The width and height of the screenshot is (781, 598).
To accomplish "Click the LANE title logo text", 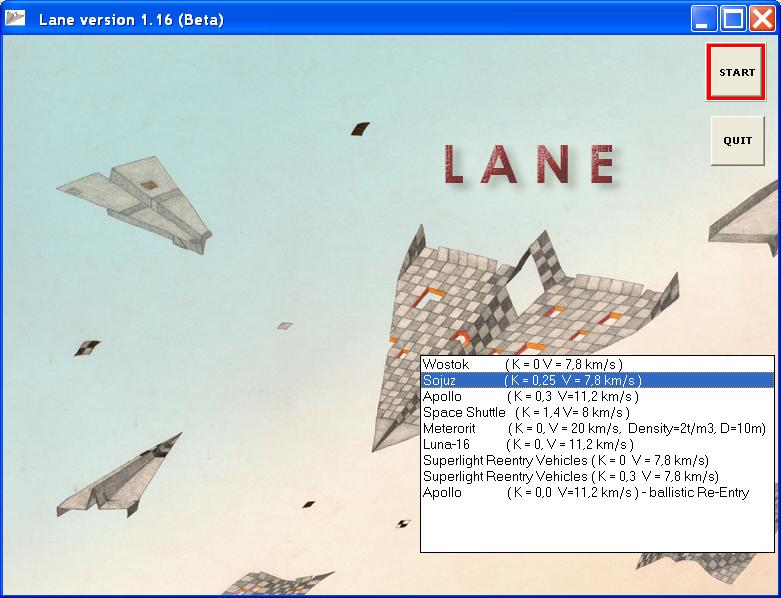I will click(528, 165).
